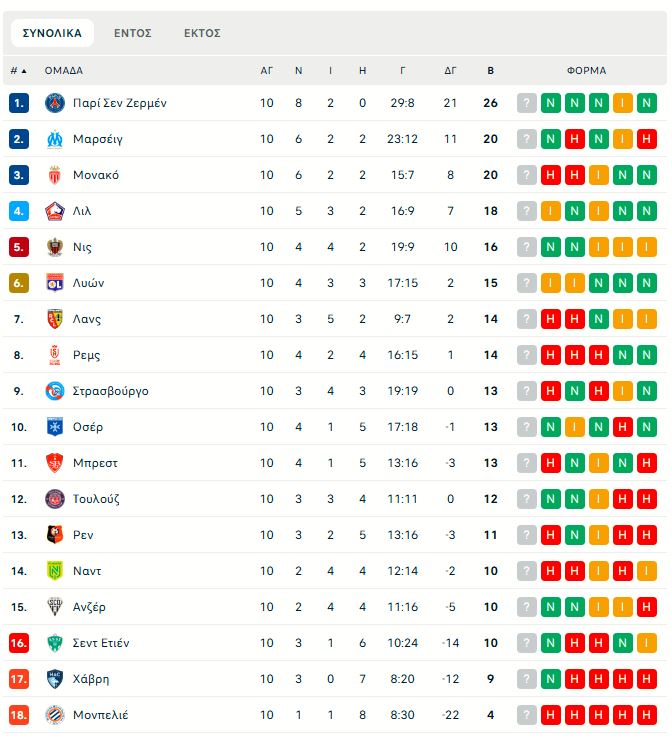Click the Montpellier team logo

54,715
